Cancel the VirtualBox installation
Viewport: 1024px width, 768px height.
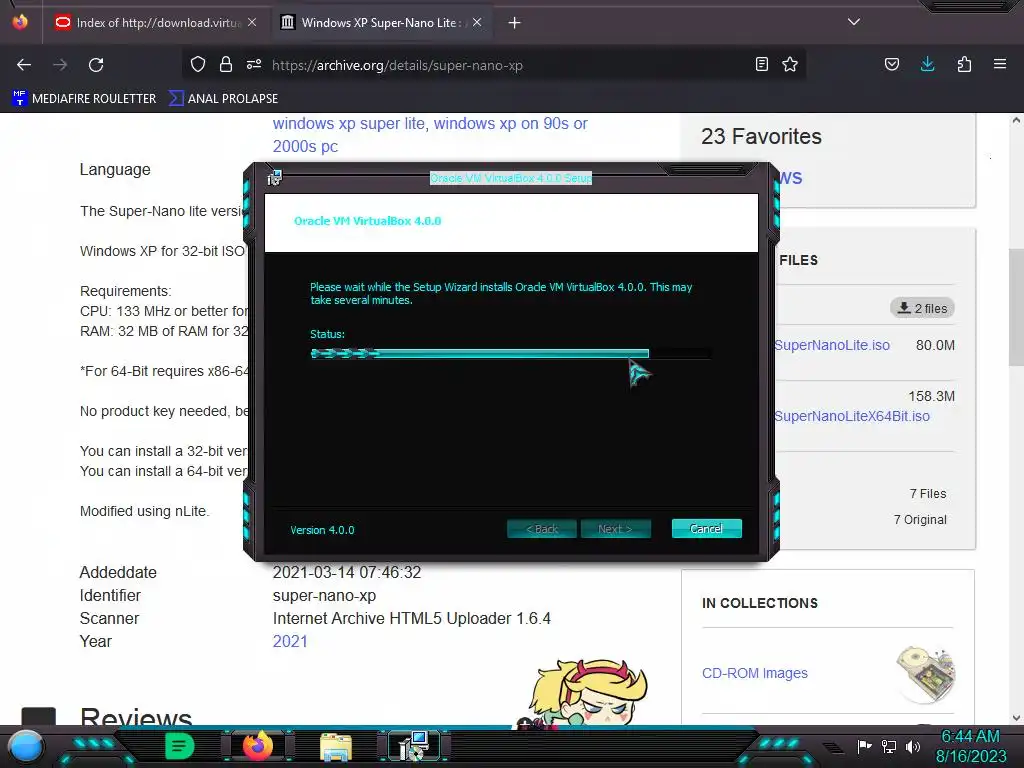(706, 528)
